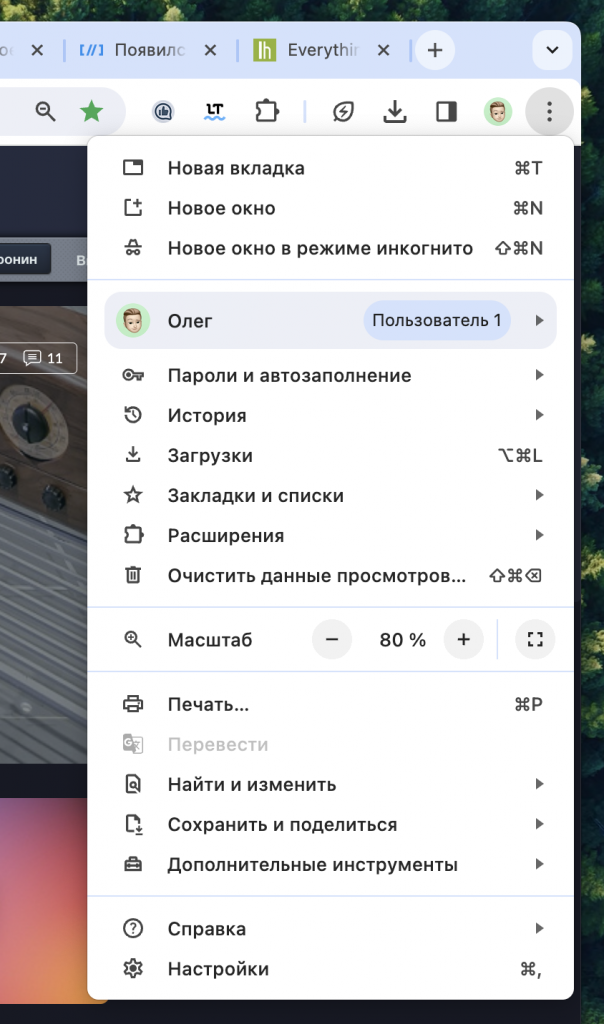Image resolution: width=604 pixels, height=1024 pixels.
Task: Click the zoom magnifier icon in address bar
Action: click(x=45, y=112)
